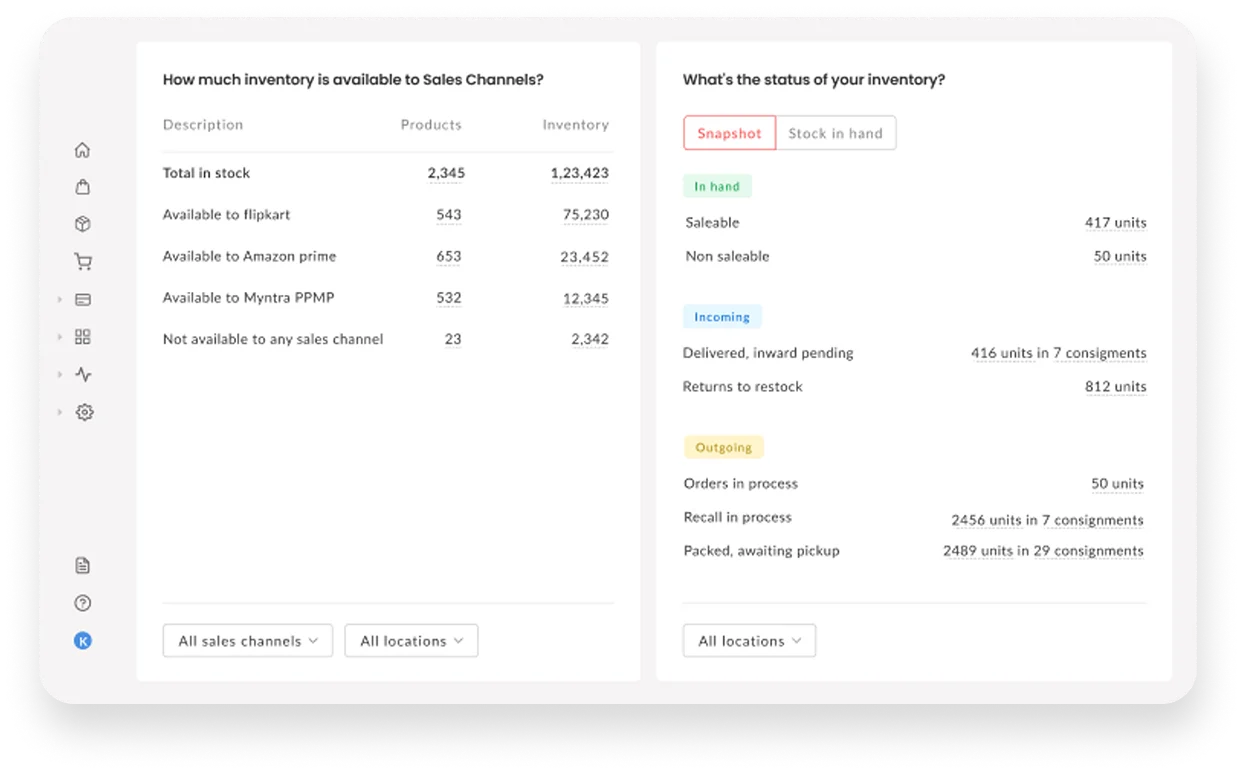Click Amazon prime inventory 23,452
This screenshot has height=773, width=1244.
[x=584, y=257]
